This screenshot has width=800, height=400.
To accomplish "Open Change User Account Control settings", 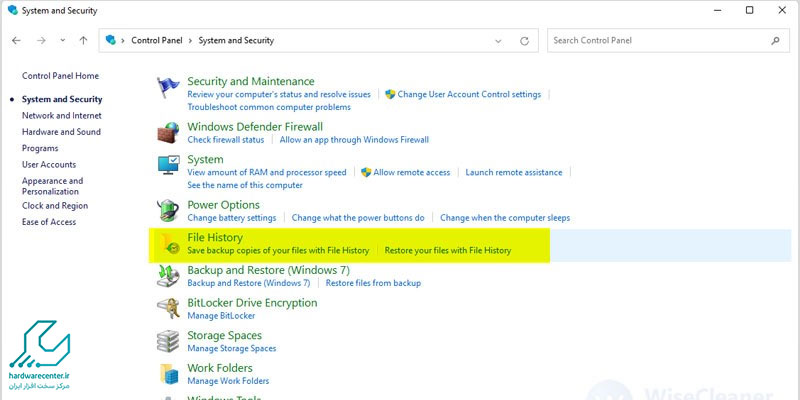I will click(469, 95).
